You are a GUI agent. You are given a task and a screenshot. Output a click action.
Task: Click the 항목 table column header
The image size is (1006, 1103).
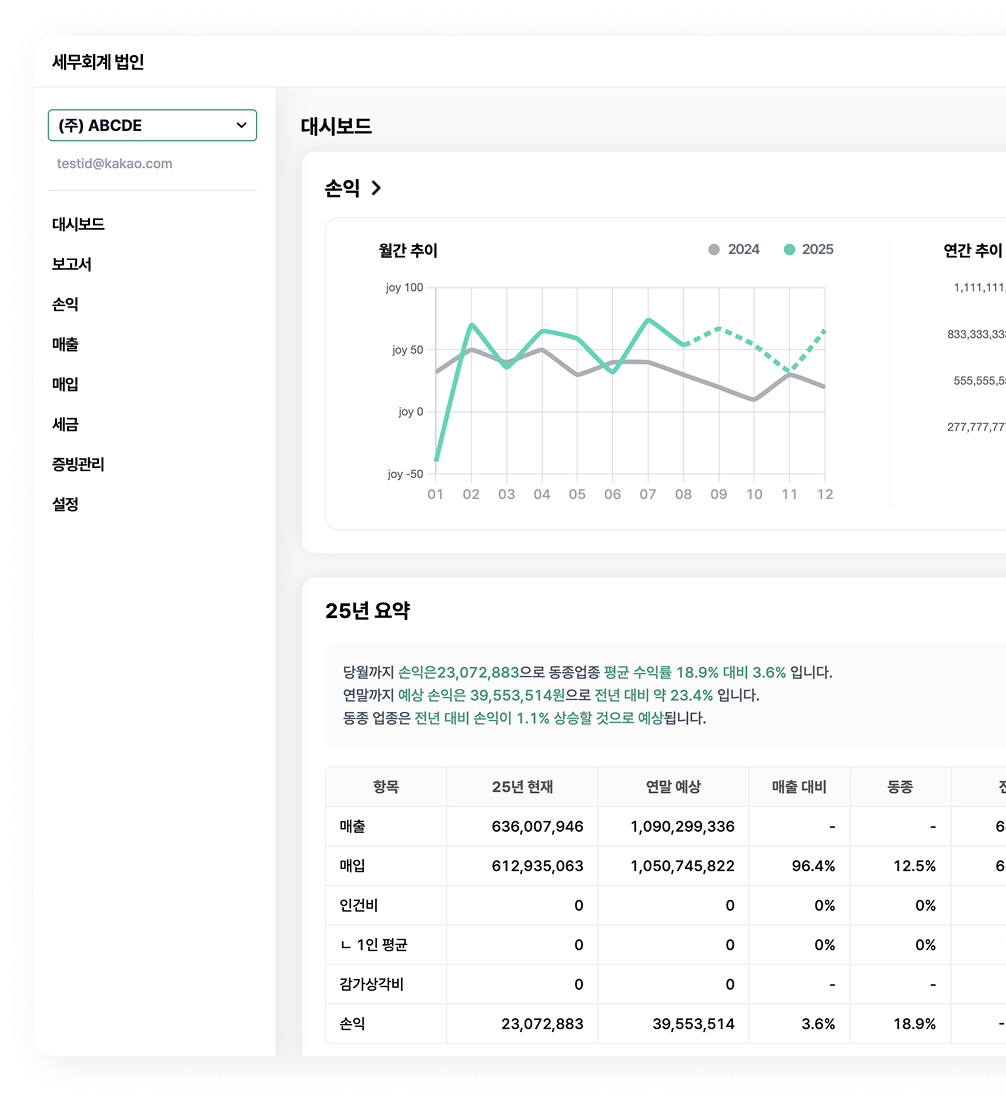click(x=386, y=787)
